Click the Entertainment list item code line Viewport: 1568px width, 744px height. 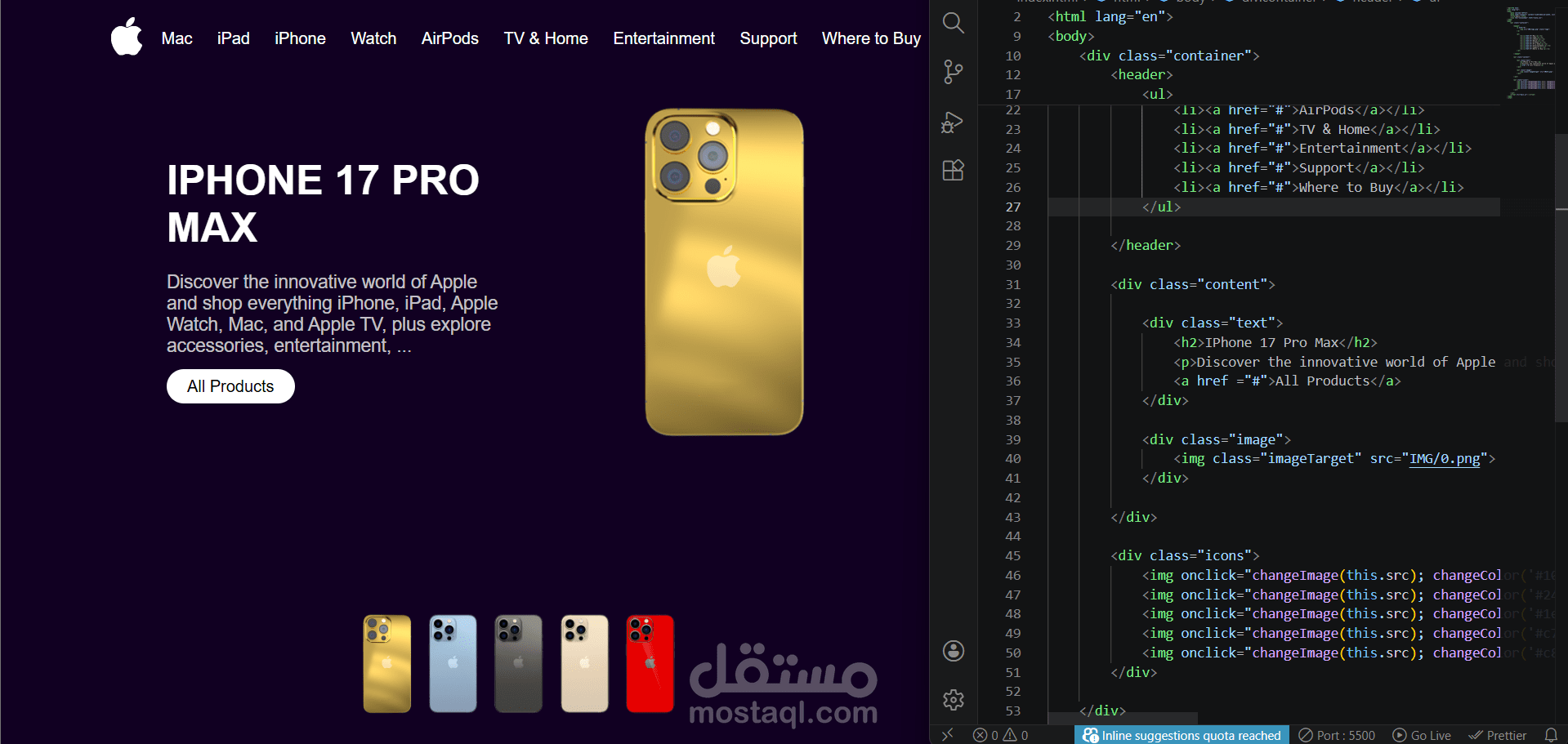pos(1322,148)
